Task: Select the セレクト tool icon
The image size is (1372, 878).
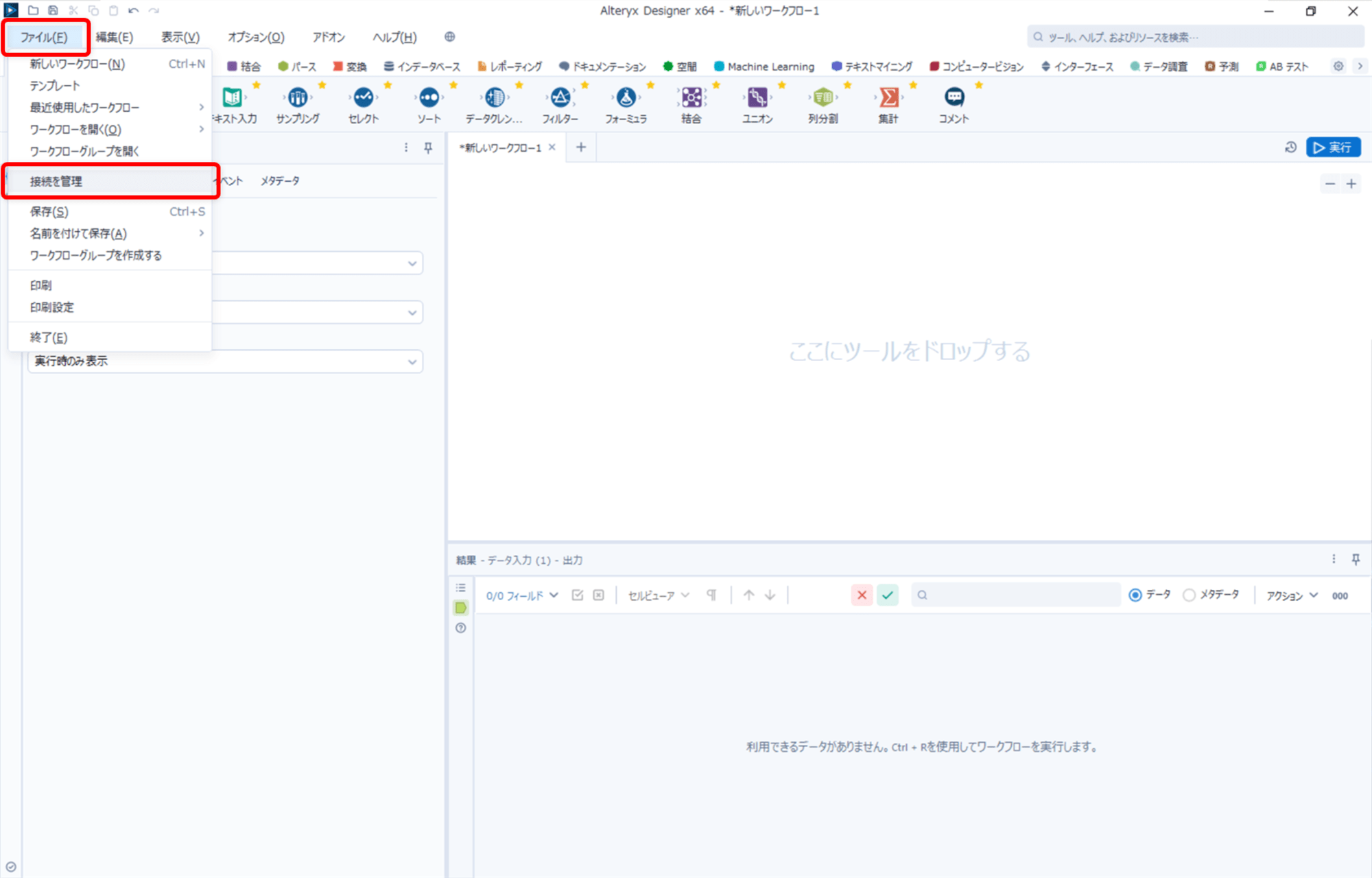Action: tap(364, 97)
